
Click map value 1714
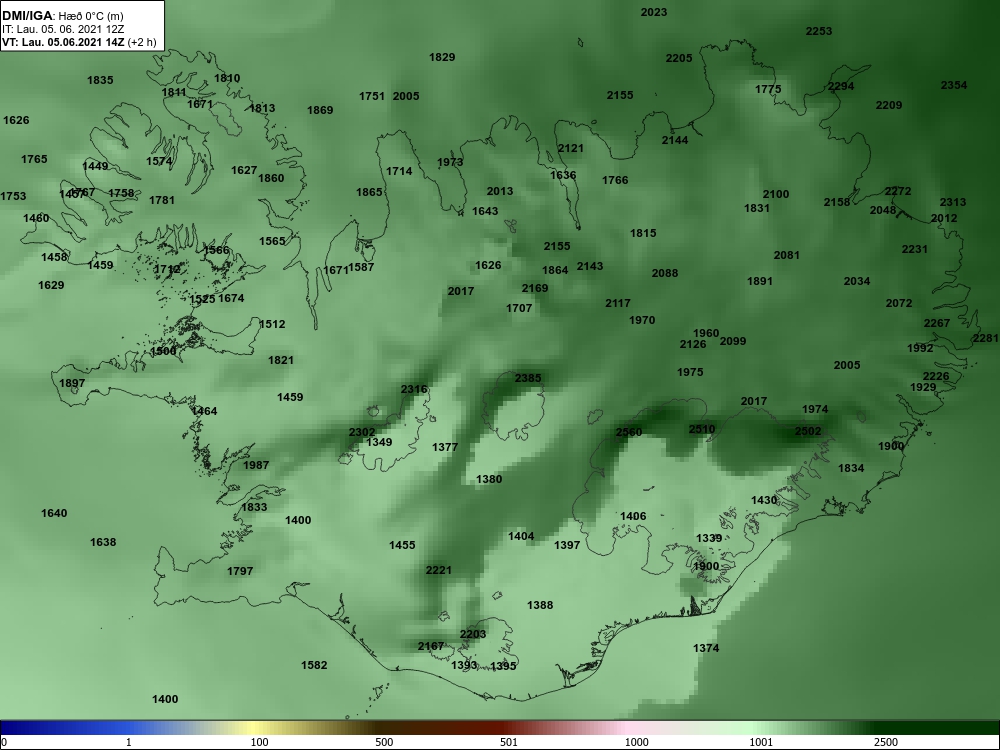pos(399,172)
